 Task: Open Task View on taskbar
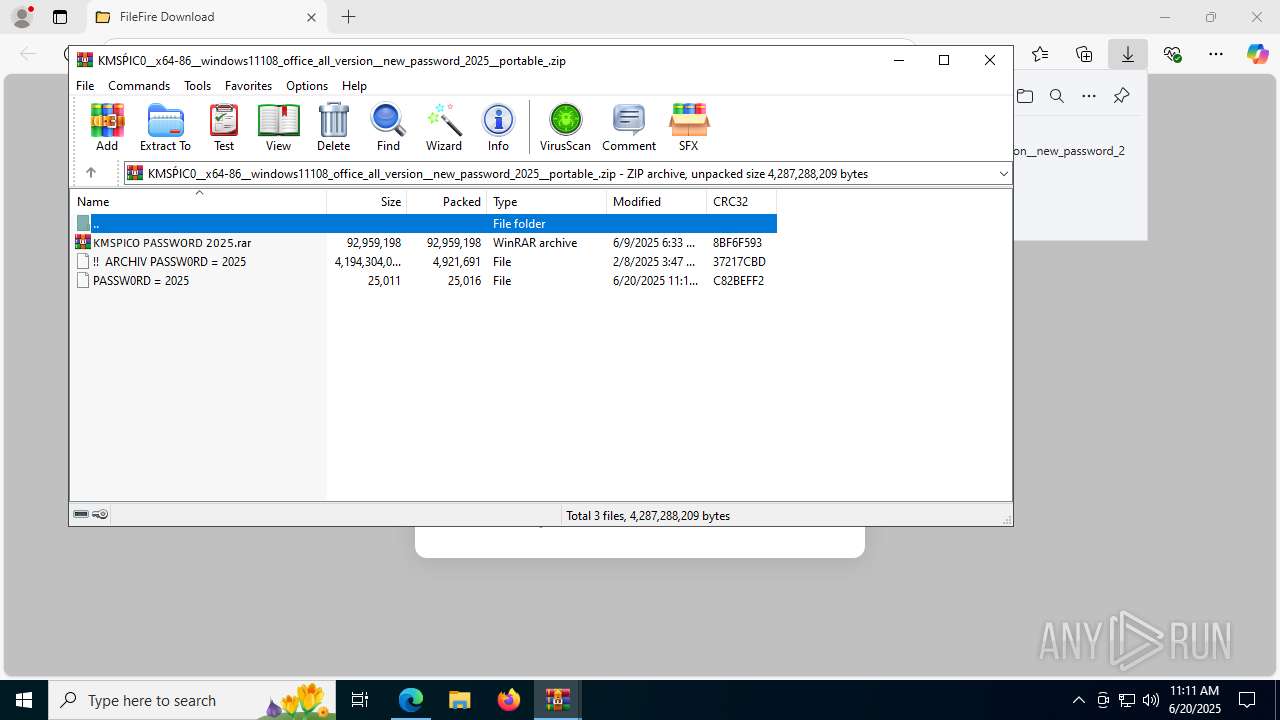pyautogui.click(x=361, y=700)
